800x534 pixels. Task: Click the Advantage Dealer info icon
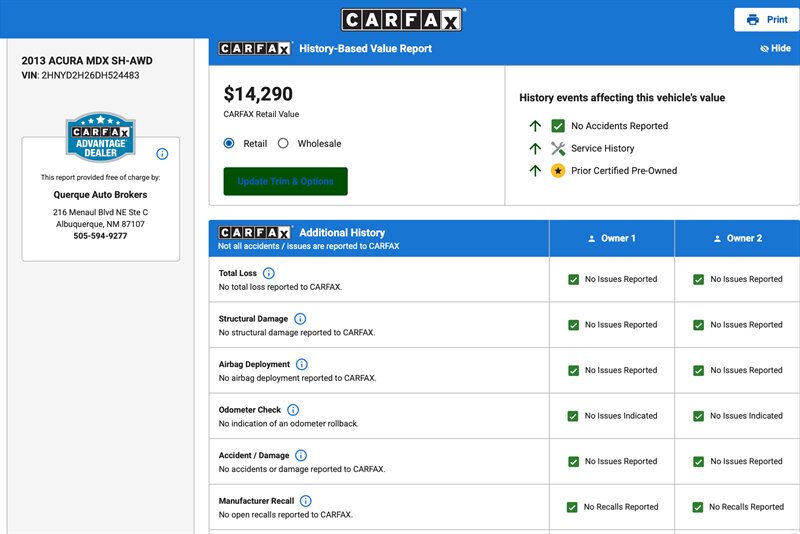[x=162, y=154]
